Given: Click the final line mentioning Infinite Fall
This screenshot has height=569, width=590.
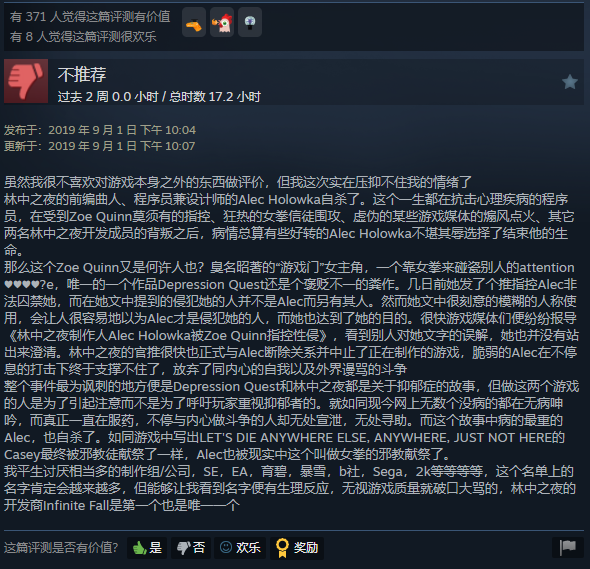Looking at the screenshot, I should pyautogui.click(x=122, y=505).
